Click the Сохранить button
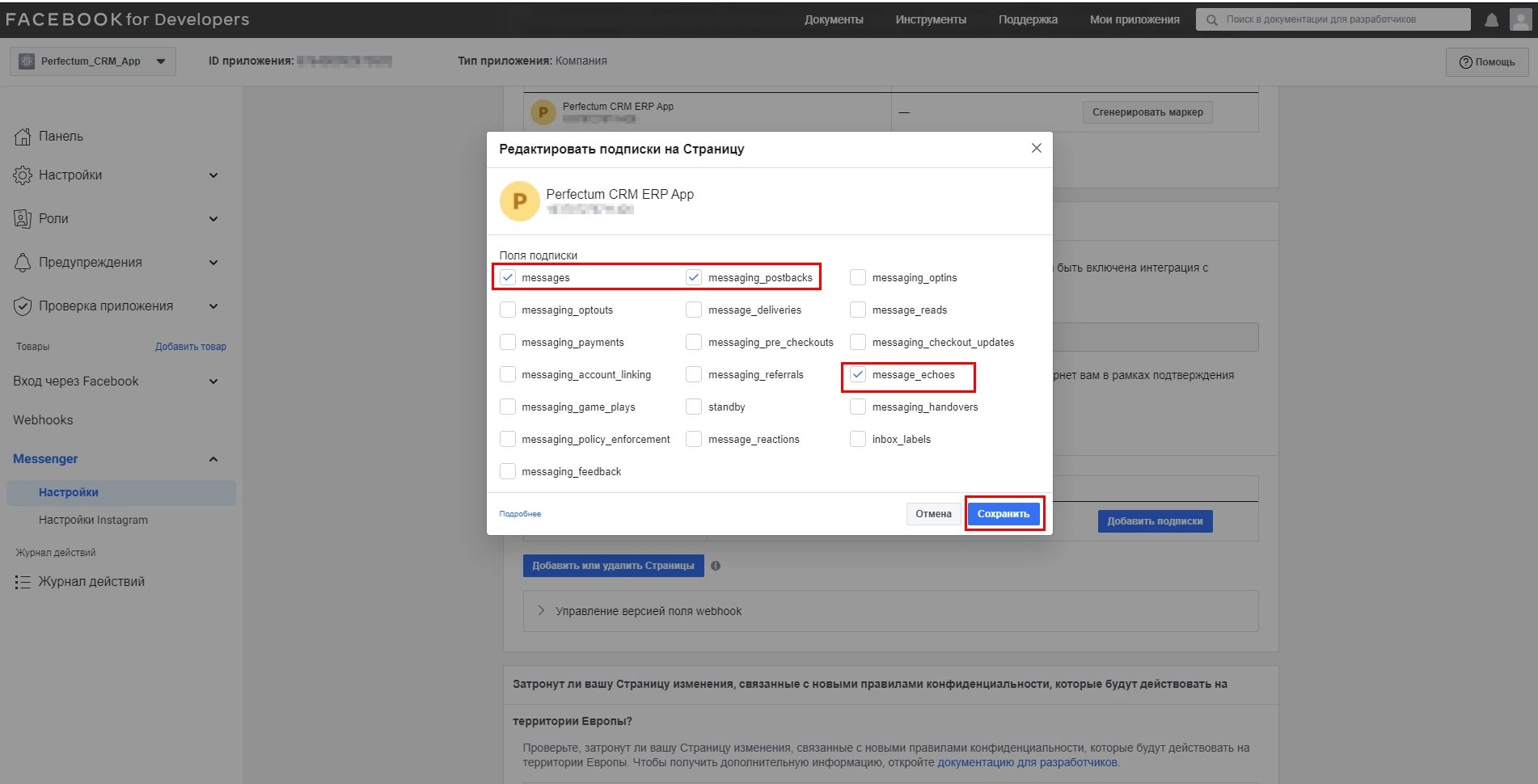This screenshot has height=784, width=1538. [1004, 514]
